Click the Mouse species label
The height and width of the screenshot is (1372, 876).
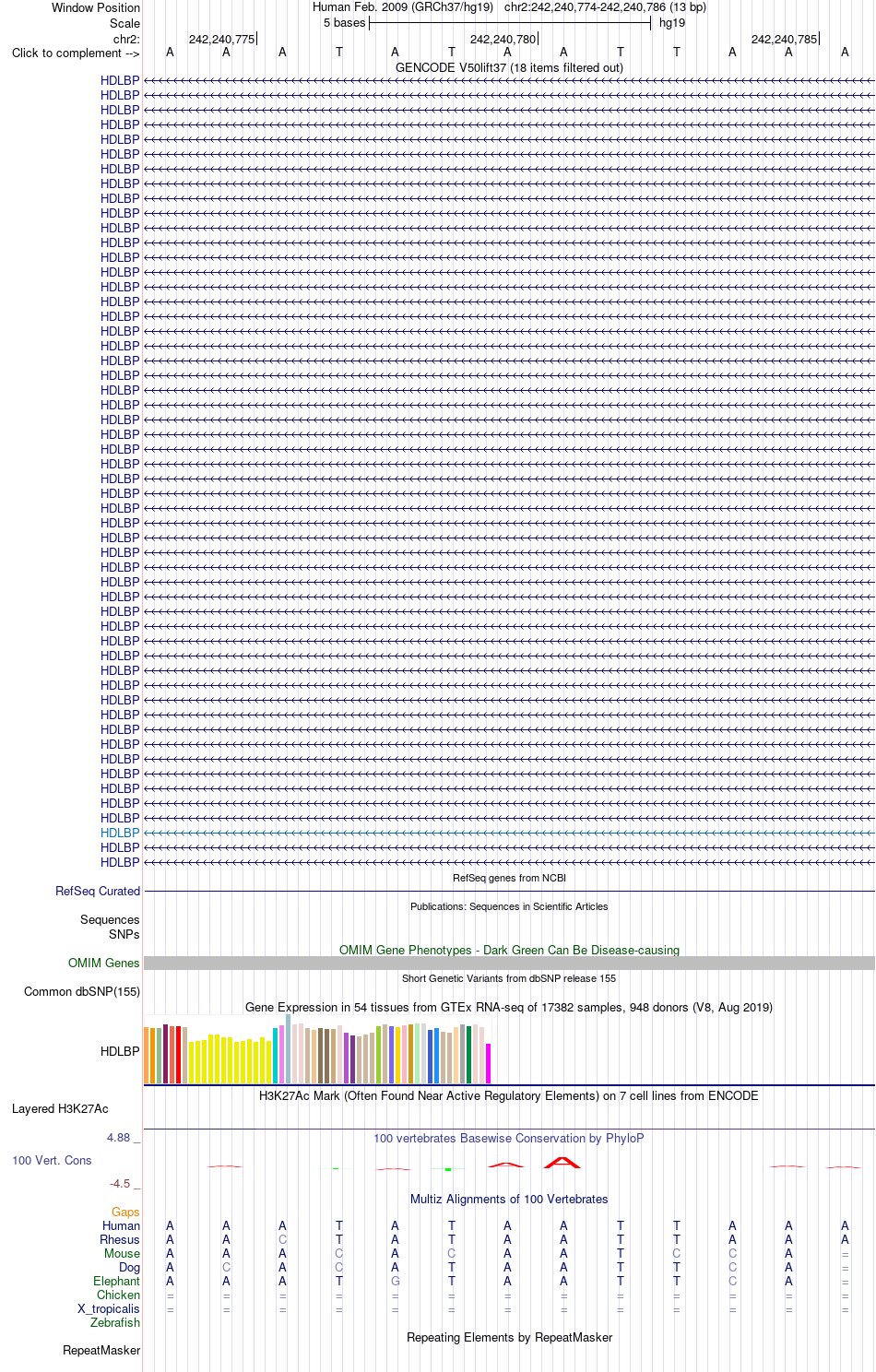coord(122,1253)
